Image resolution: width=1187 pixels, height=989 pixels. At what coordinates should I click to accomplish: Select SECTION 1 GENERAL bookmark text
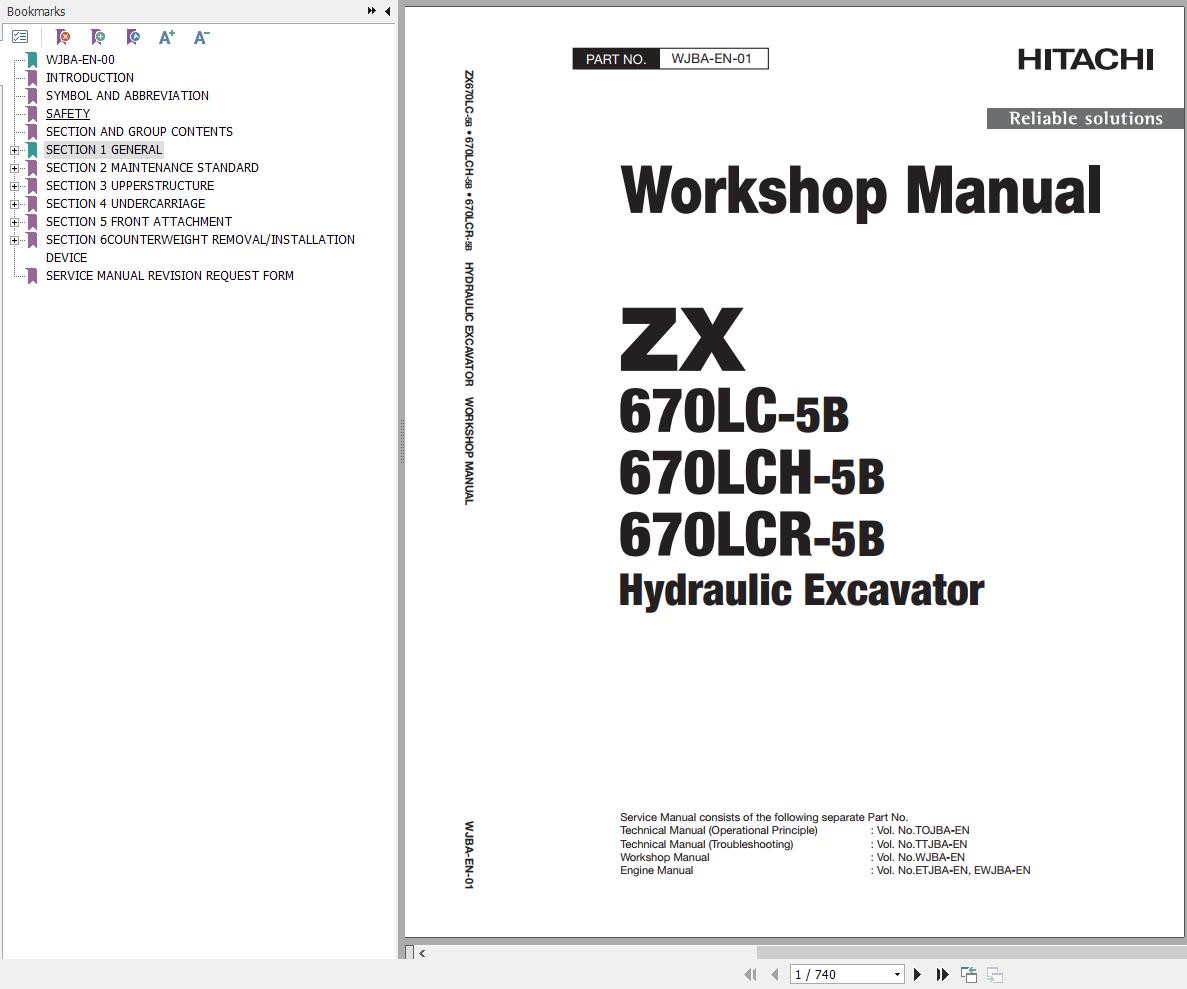point(104,150)
